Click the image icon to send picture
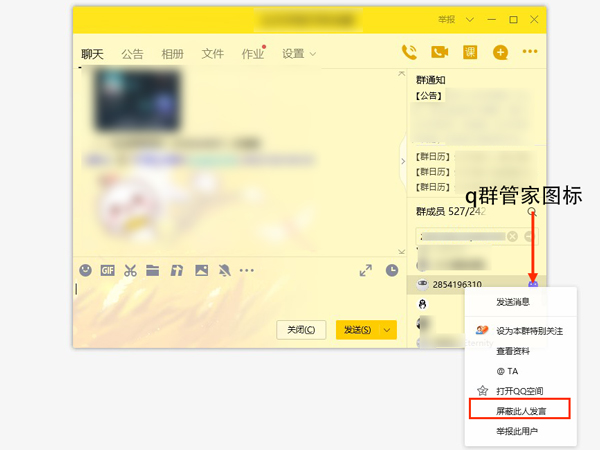Screen dimensions: 600x450 point(201,270)
